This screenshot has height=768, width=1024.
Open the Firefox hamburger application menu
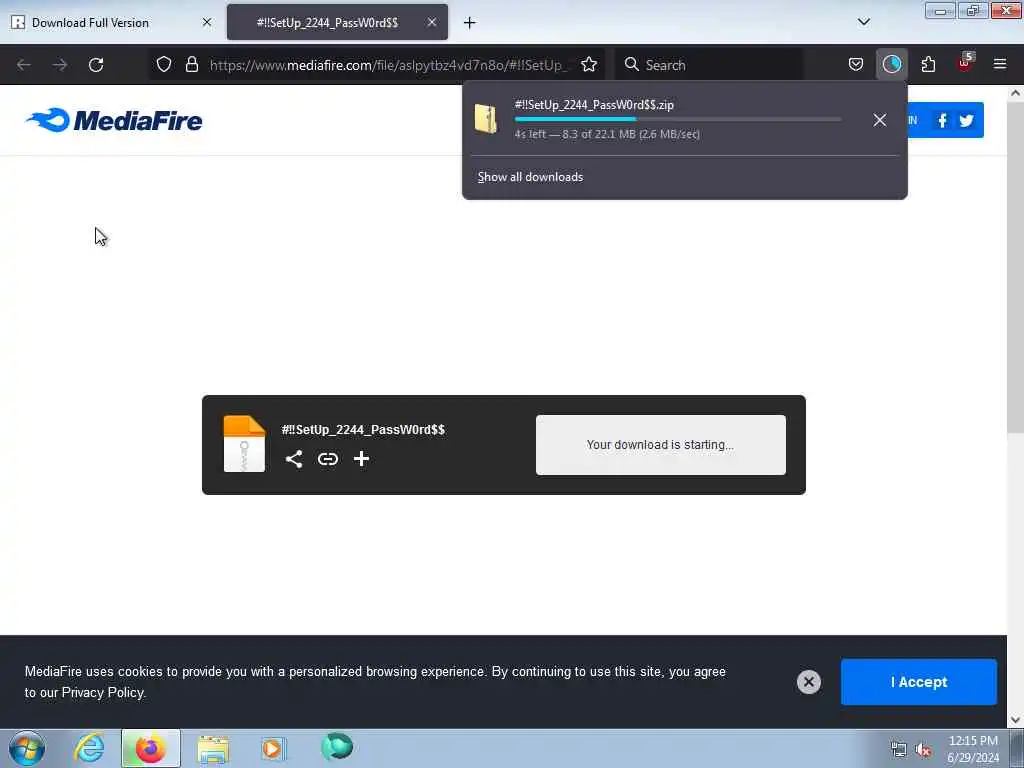pos(1000,64)
